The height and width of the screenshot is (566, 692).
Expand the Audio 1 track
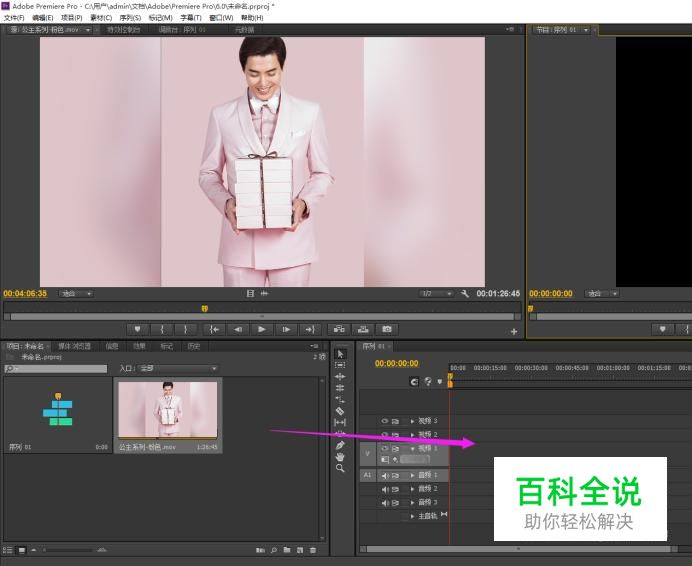(x=412, y=475)
